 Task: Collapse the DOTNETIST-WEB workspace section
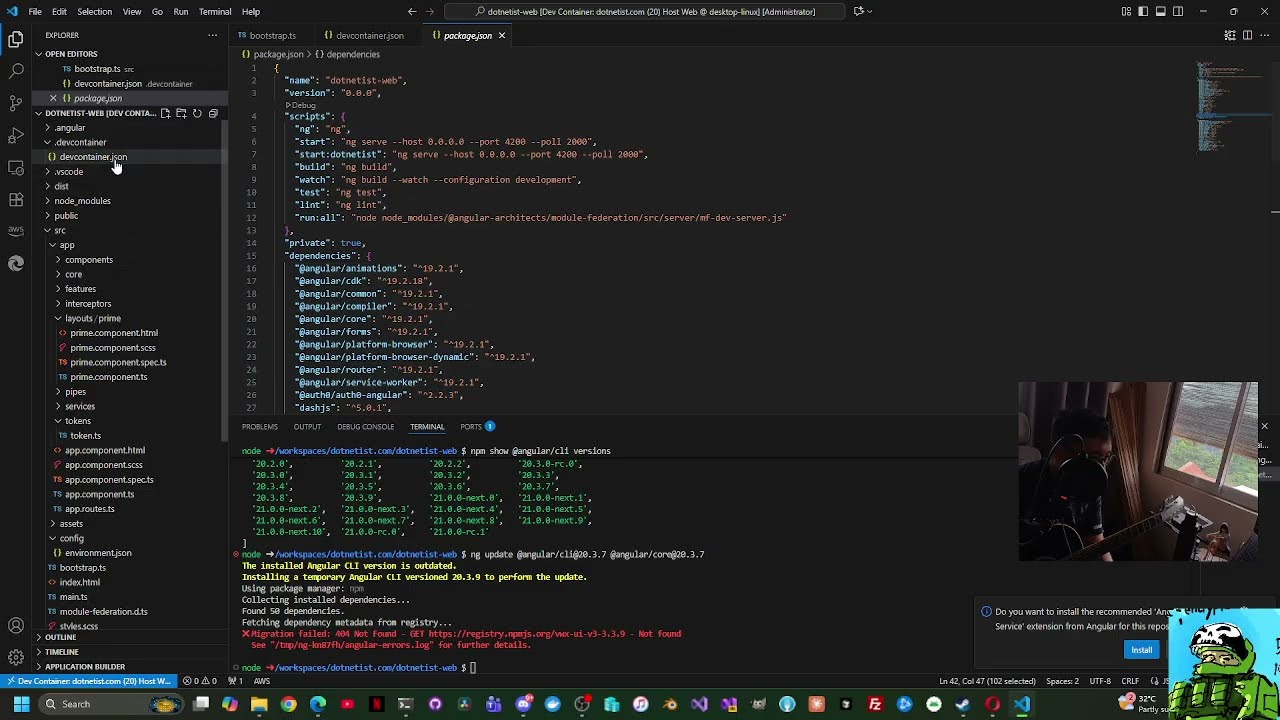click(x=100, y=113)
